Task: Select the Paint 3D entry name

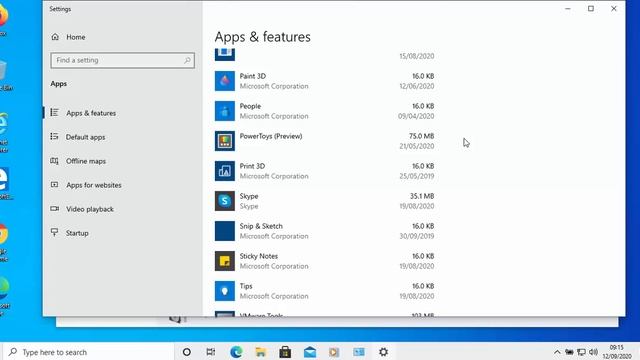Action: [253, 76]
